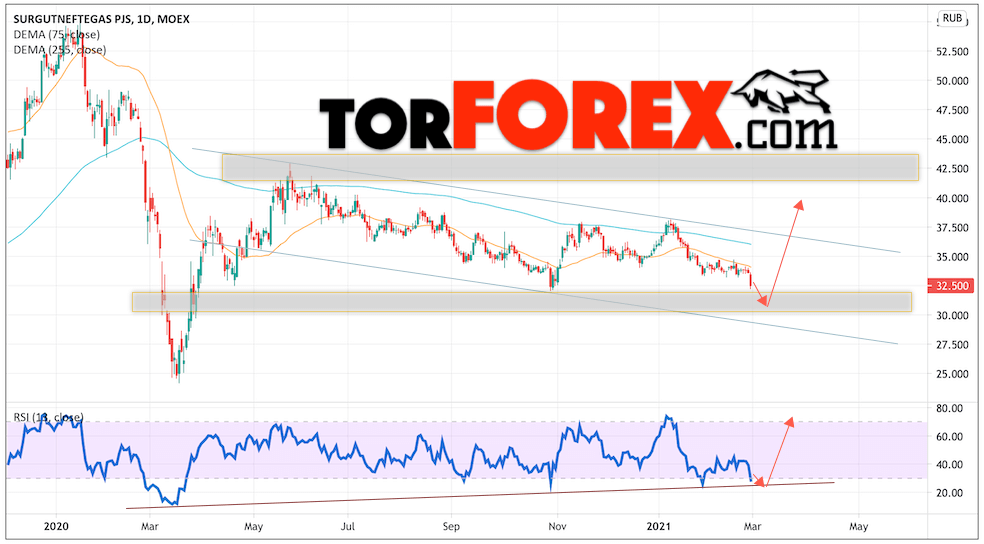Click the 45.000 price axis label
This screenshot has width=984, height=544.
(x=951, y=139)
